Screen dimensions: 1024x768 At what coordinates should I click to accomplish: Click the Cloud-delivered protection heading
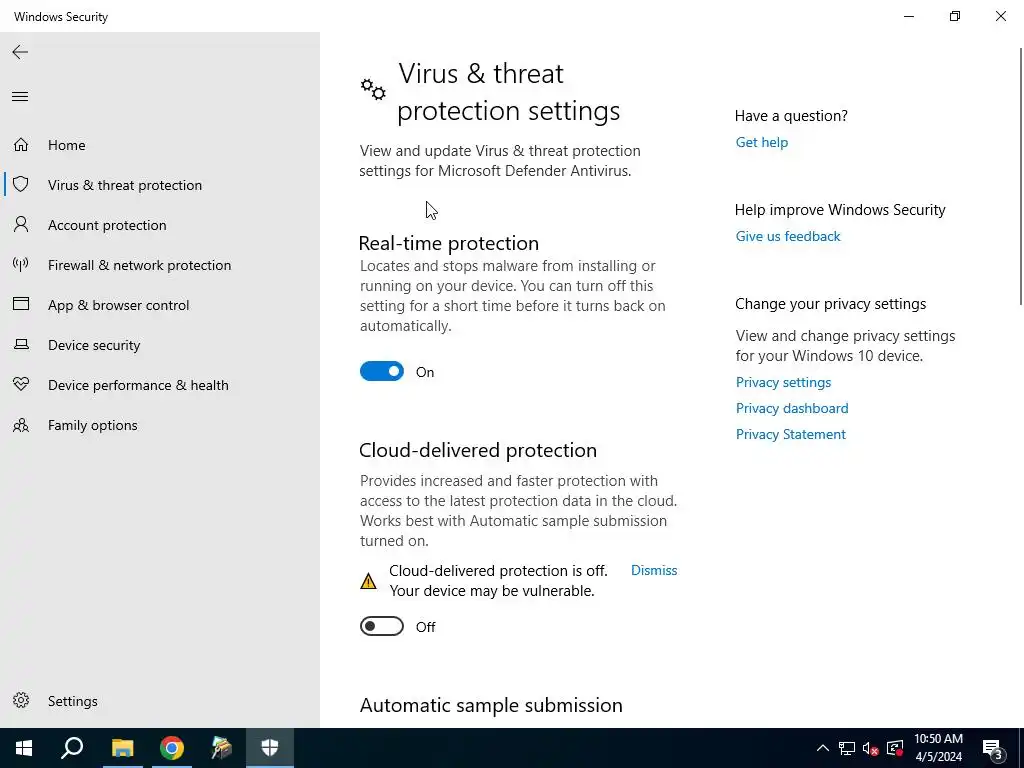click(x=478, y=450)
